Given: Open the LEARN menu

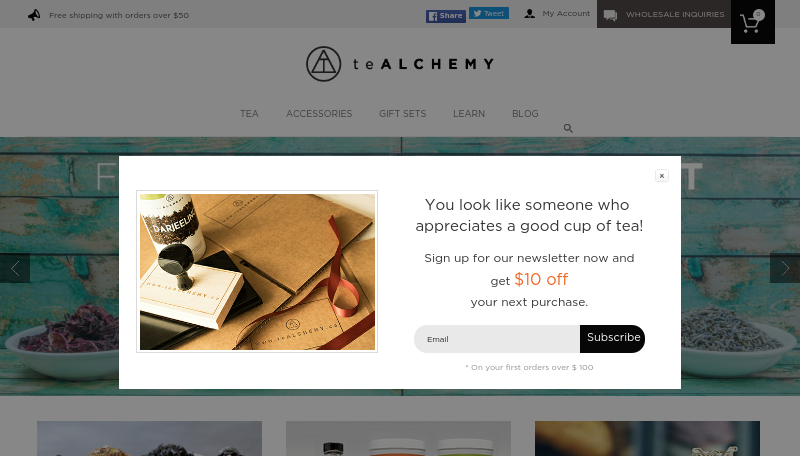Looking at the screenshot, I should 469,114.
